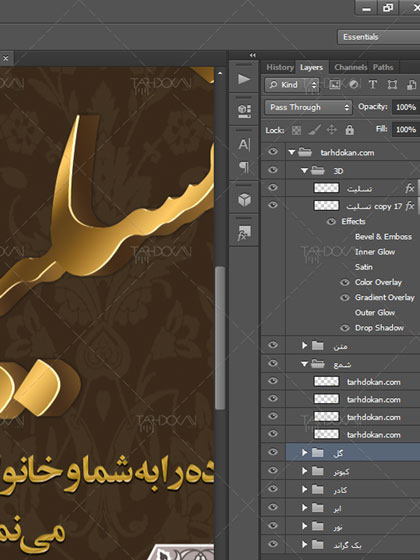
Task: Click the Bevel & Emboss effect
Action: (383, 237)
